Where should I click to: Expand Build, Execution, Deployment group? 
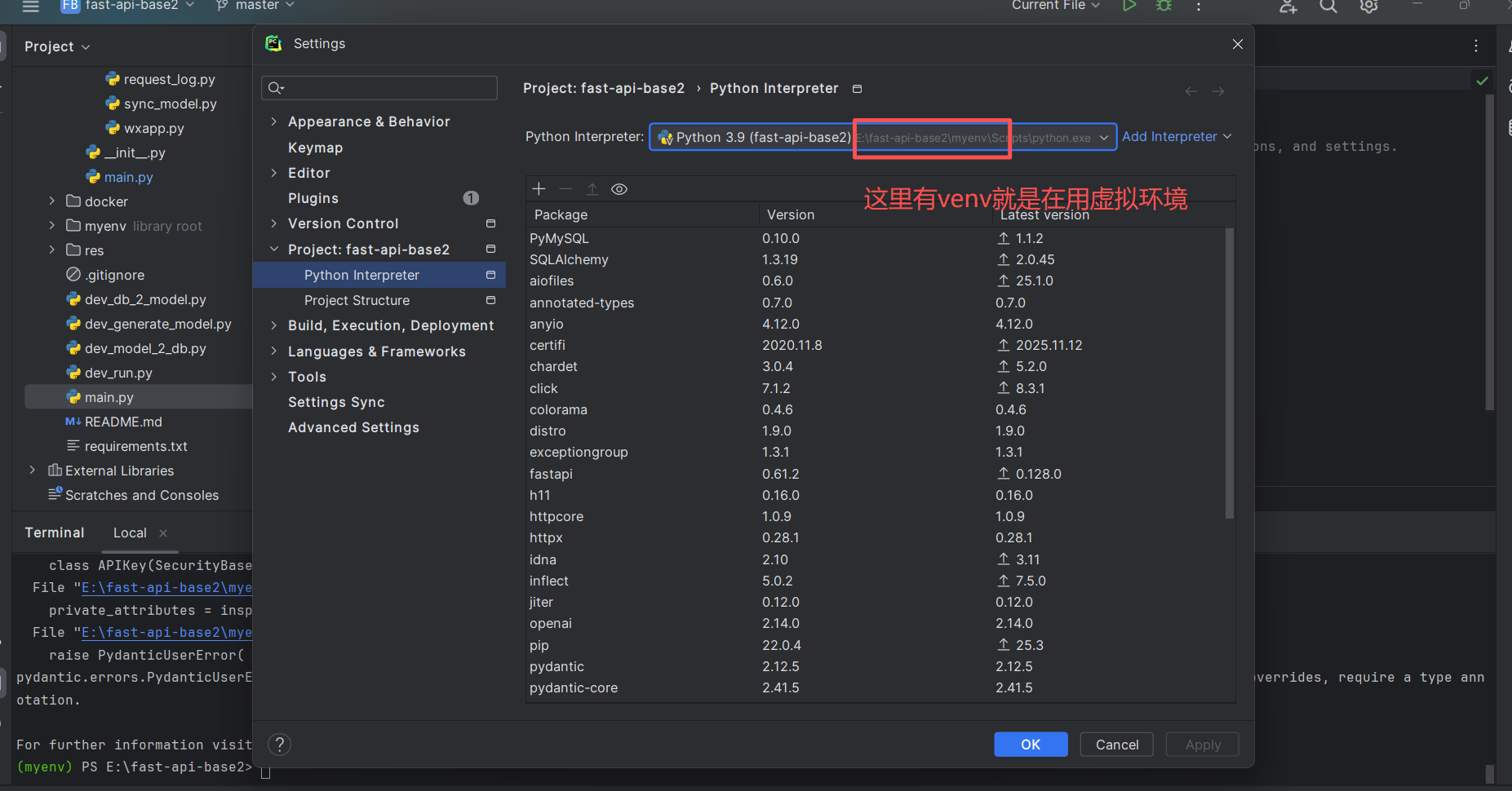click(x=274, y=325)
